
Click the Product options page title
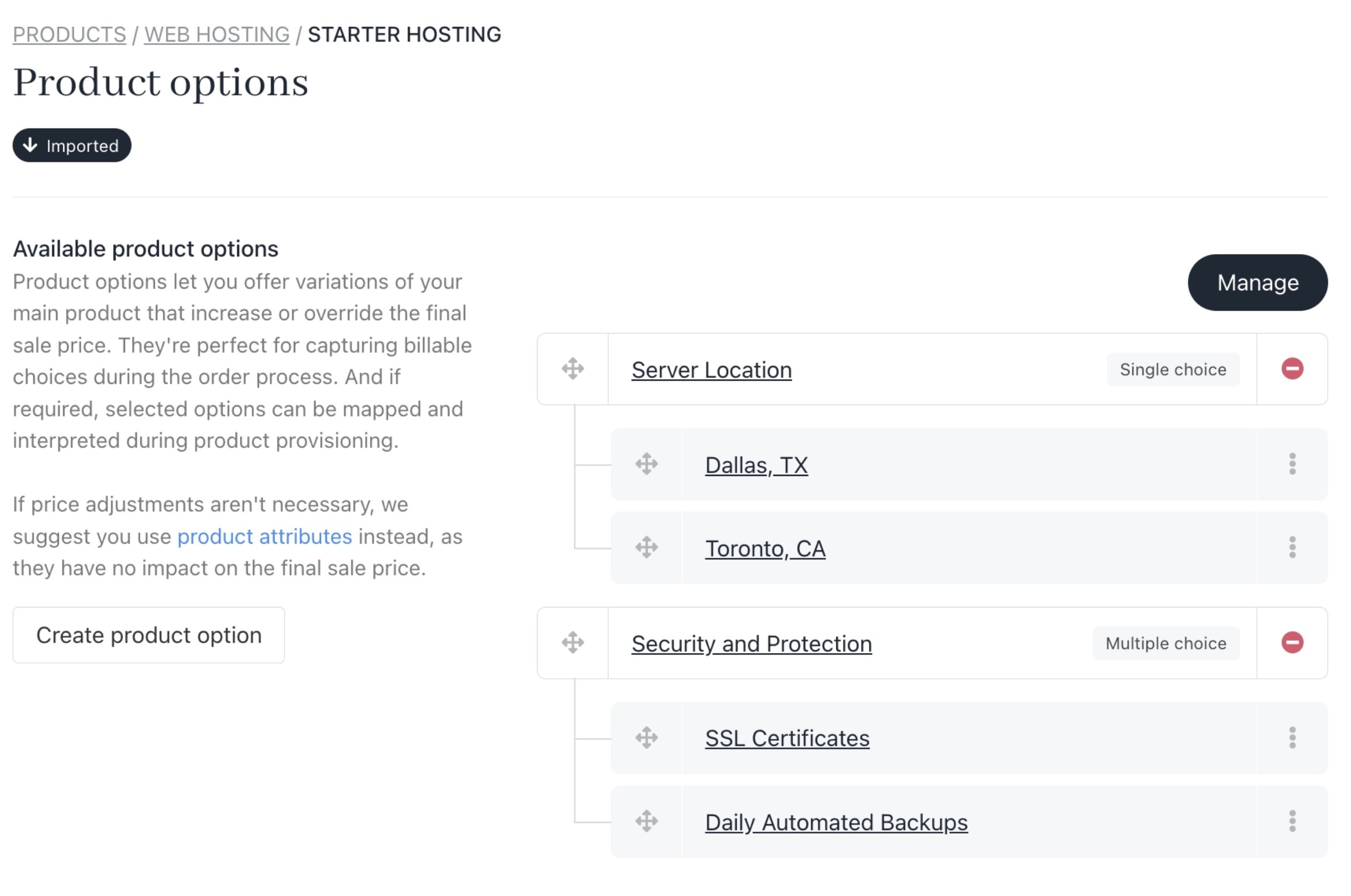161,83
